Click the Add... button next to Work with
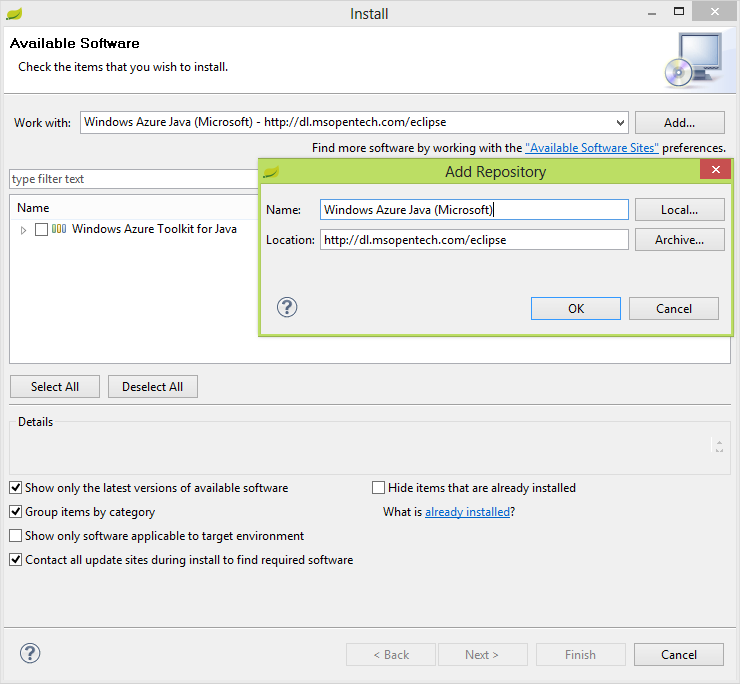Image resolution: width=740 pixels, height=684 pixels. point(679,123)
